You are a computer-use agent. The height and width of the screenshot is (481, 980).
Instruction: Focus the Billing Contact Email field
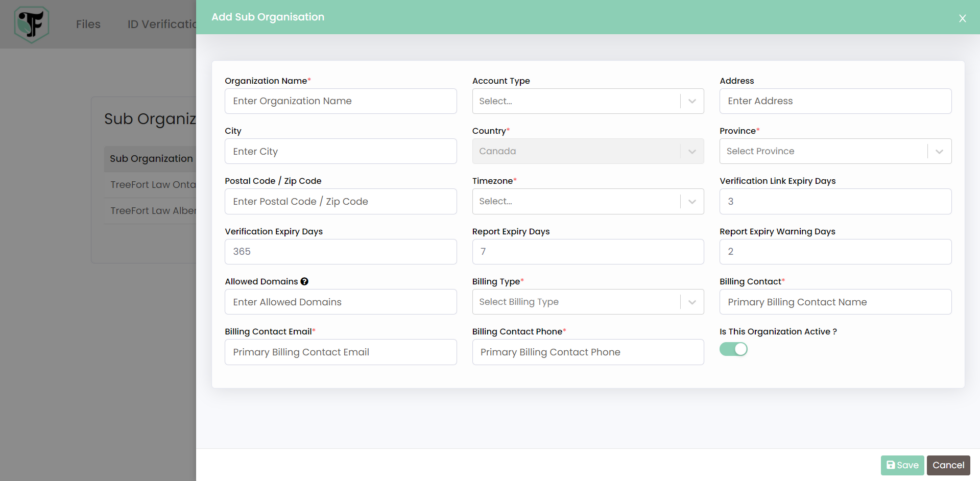click(x=340, y=352)
